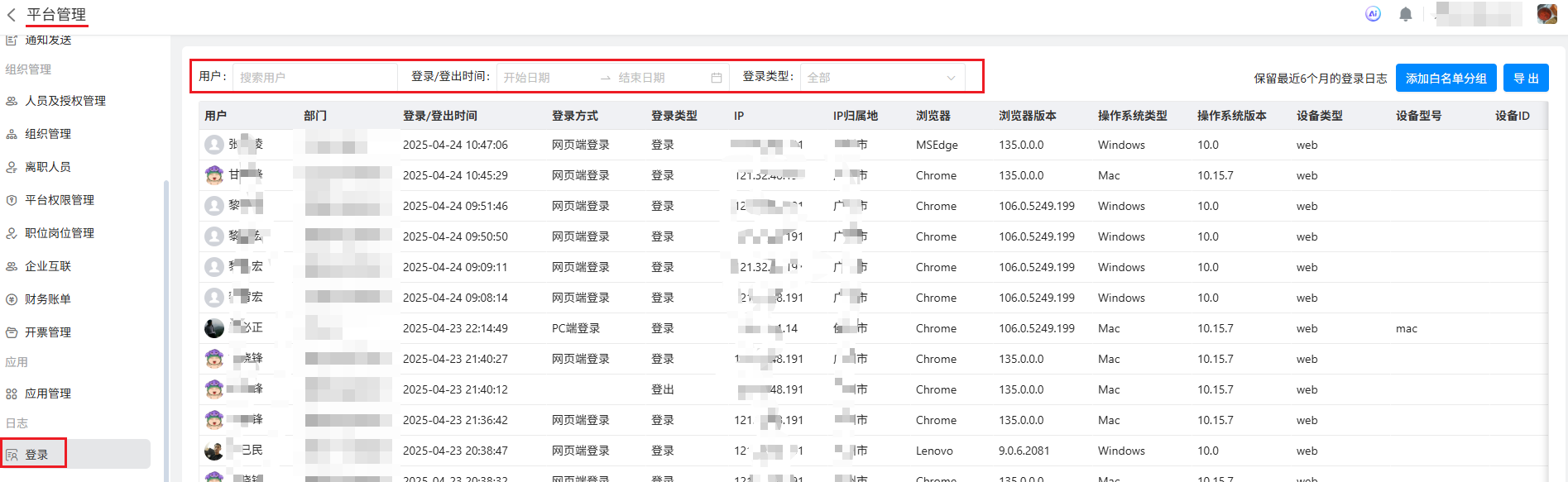Click 添加白名单分组 button
The height and width of the screenshot is (482, 1568).
[x=1446, y=79]
